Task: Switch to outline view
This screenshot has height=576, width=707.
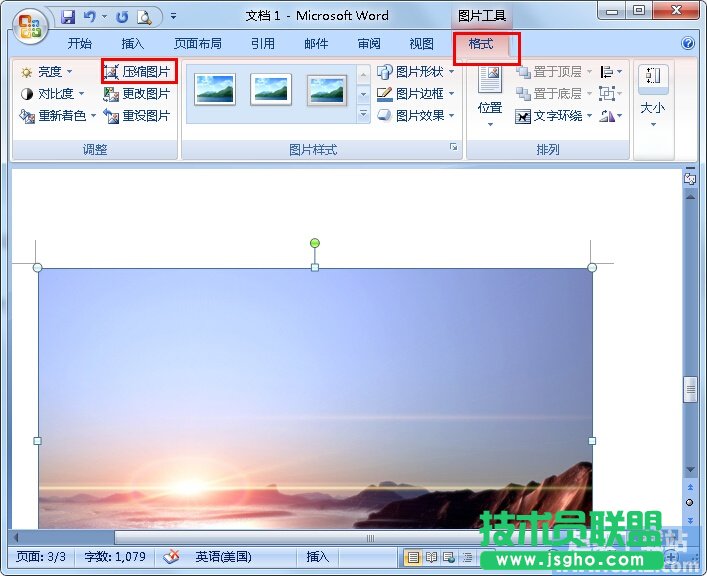Action: pos(468,558)
